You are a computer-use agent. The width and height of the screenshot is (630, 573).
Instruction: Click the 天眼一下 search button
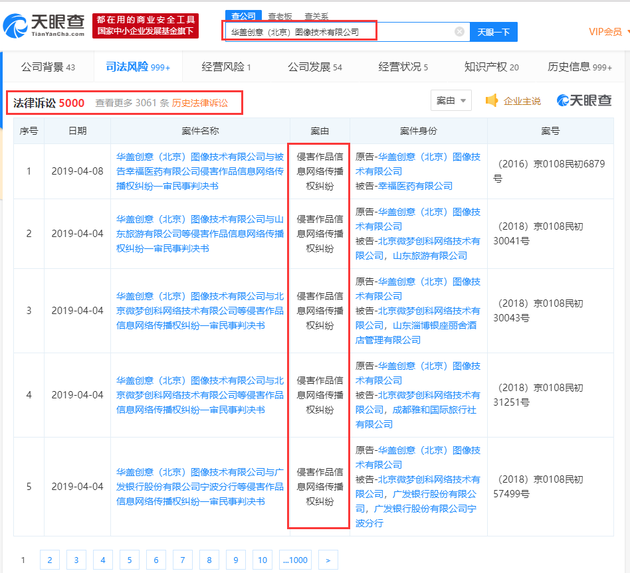click(493, 32)
